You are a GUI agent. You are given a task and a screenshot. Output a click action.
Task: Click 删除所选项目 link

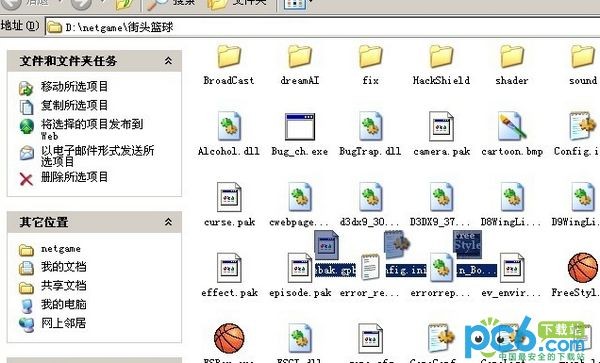coord(74,177)
